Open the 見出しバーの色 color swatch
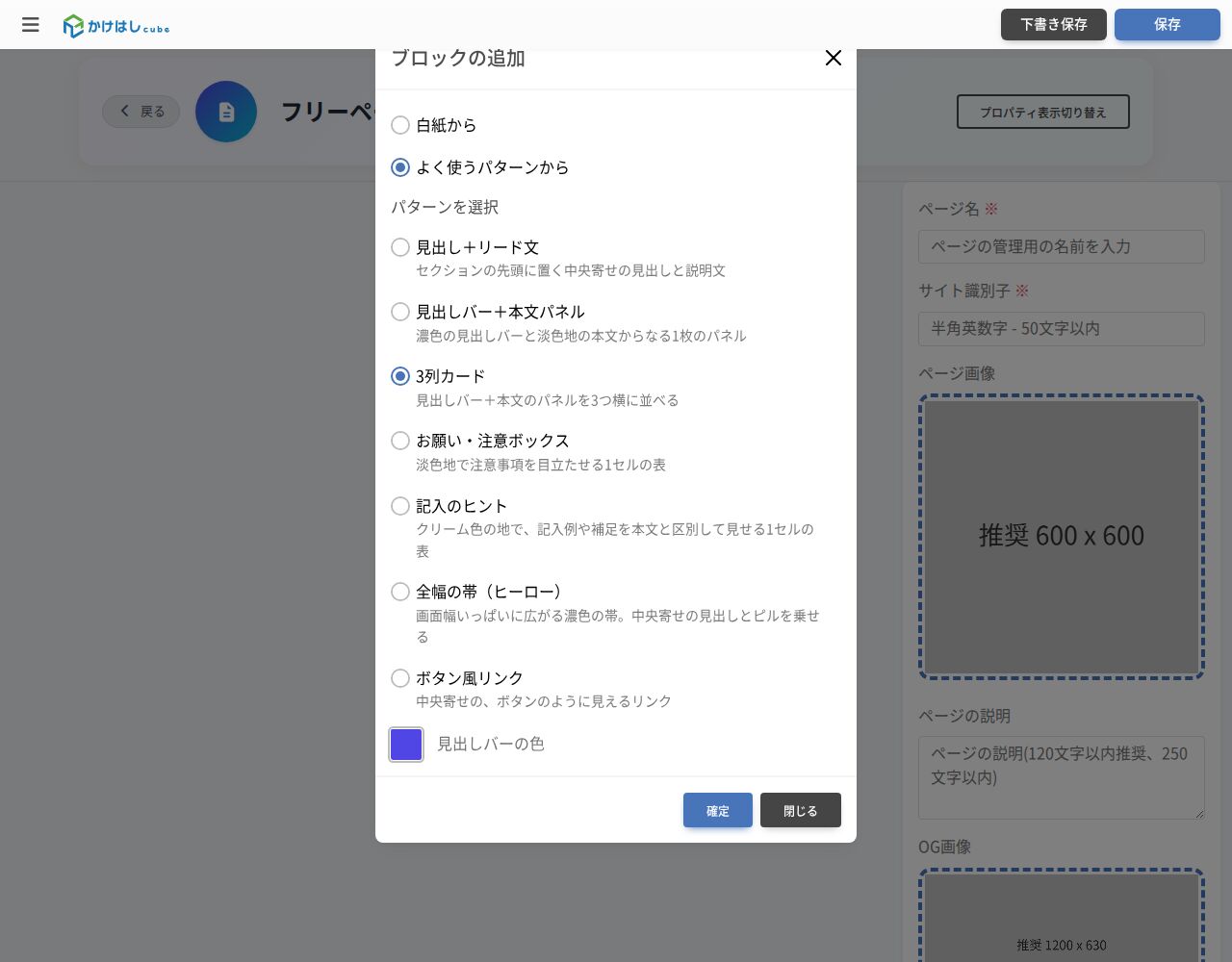1232x962 pixels. tap(406, 745)
